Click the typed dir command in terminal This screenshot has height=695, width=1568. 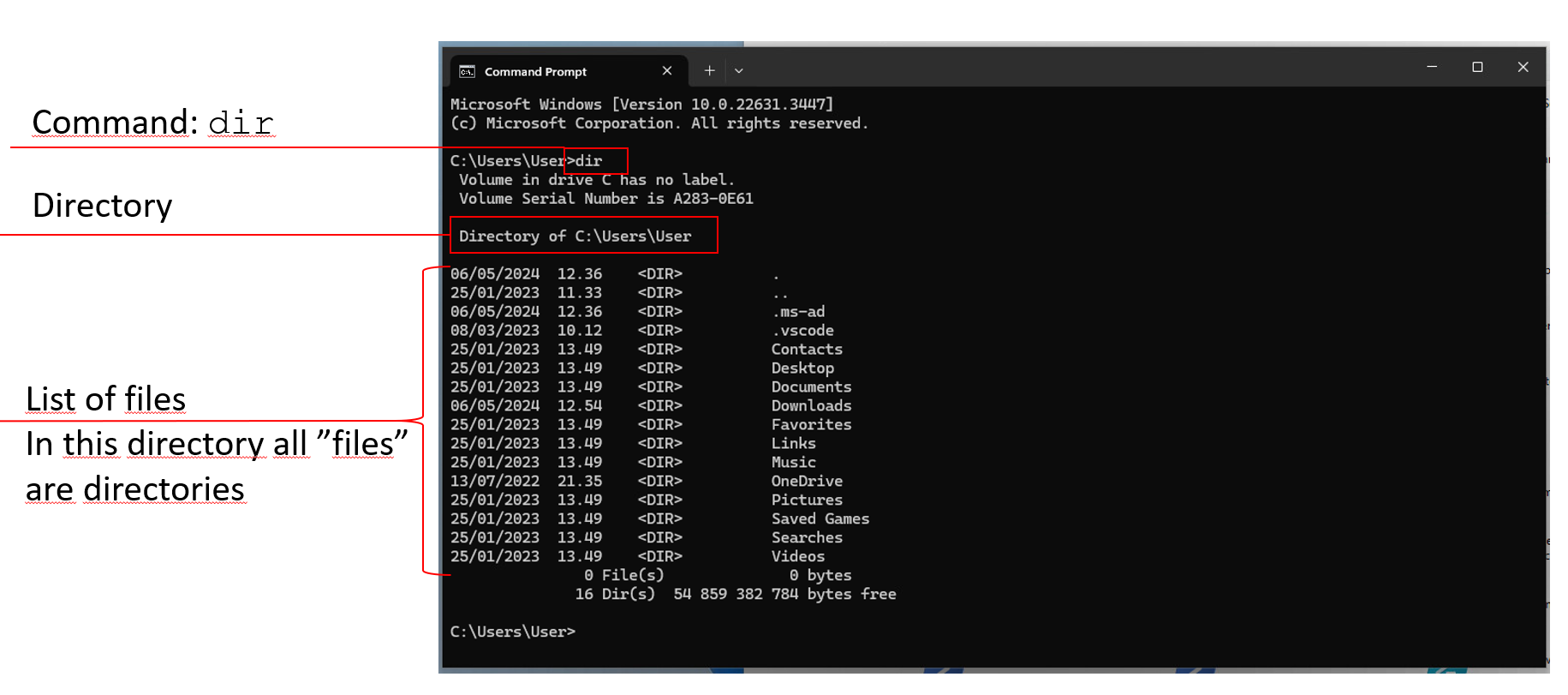589,161
